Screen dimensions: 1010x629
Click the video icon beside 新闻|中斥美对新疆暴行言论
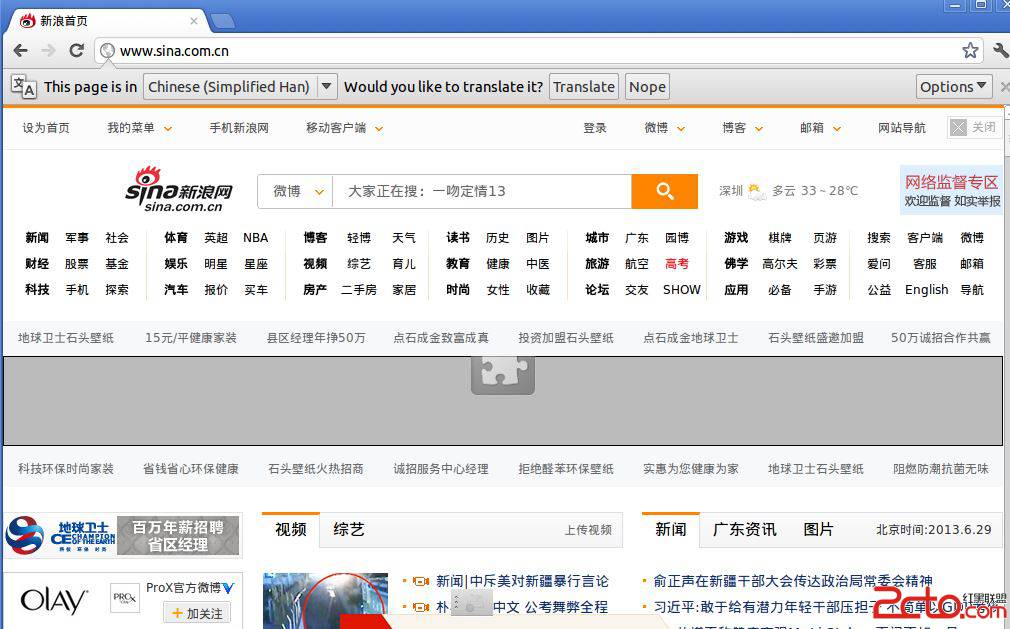421,581
